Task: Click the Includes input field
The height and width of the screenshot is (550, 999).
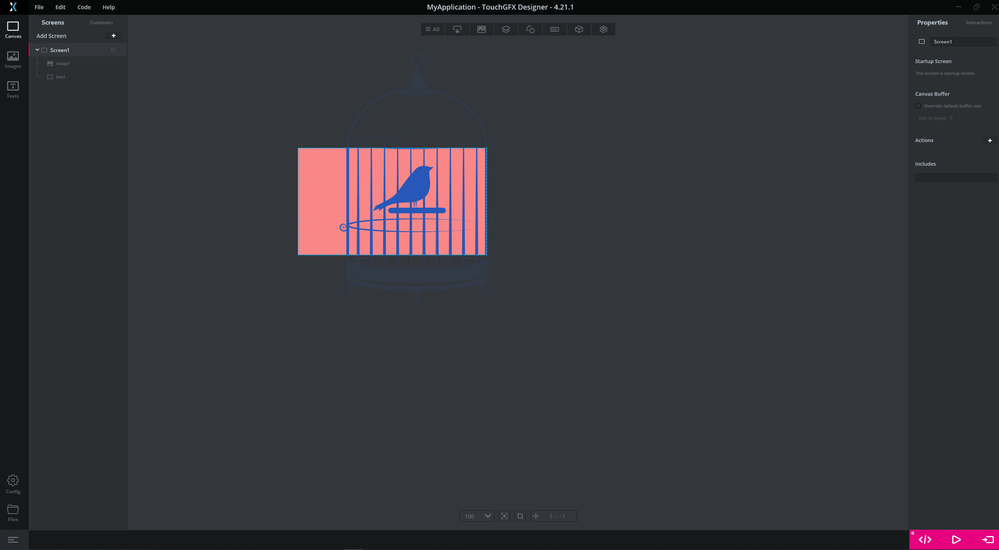Action: pos(956,178)
